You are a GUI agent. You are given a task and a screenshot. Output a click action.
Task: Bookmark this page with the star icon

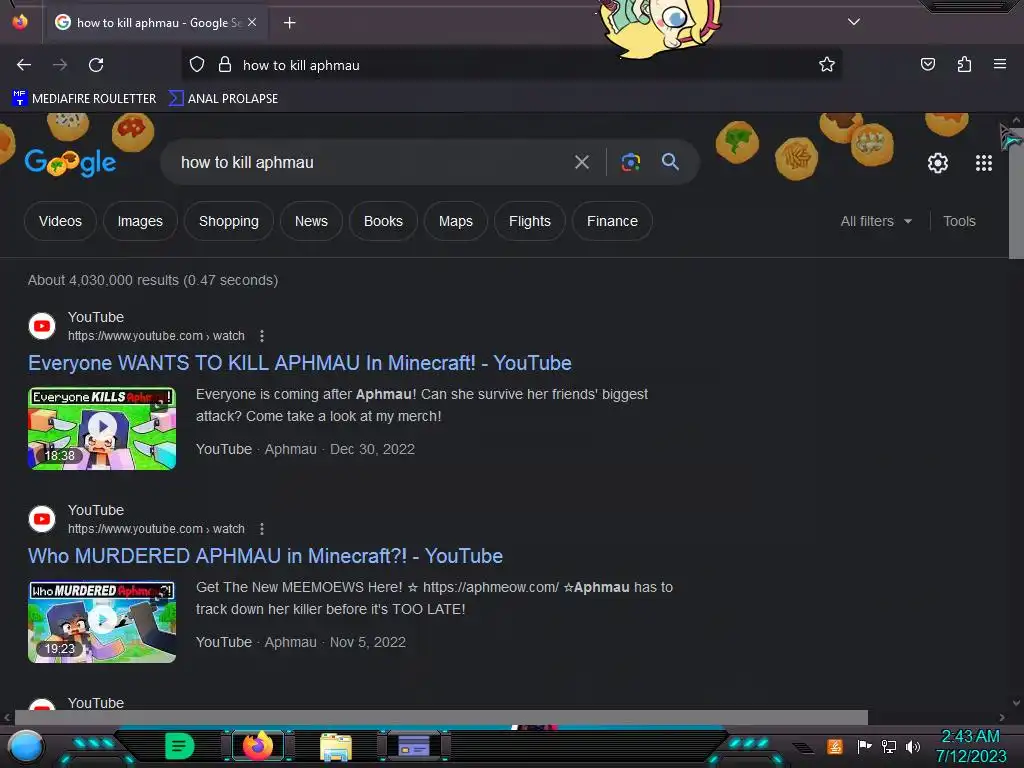click(827, 65)
